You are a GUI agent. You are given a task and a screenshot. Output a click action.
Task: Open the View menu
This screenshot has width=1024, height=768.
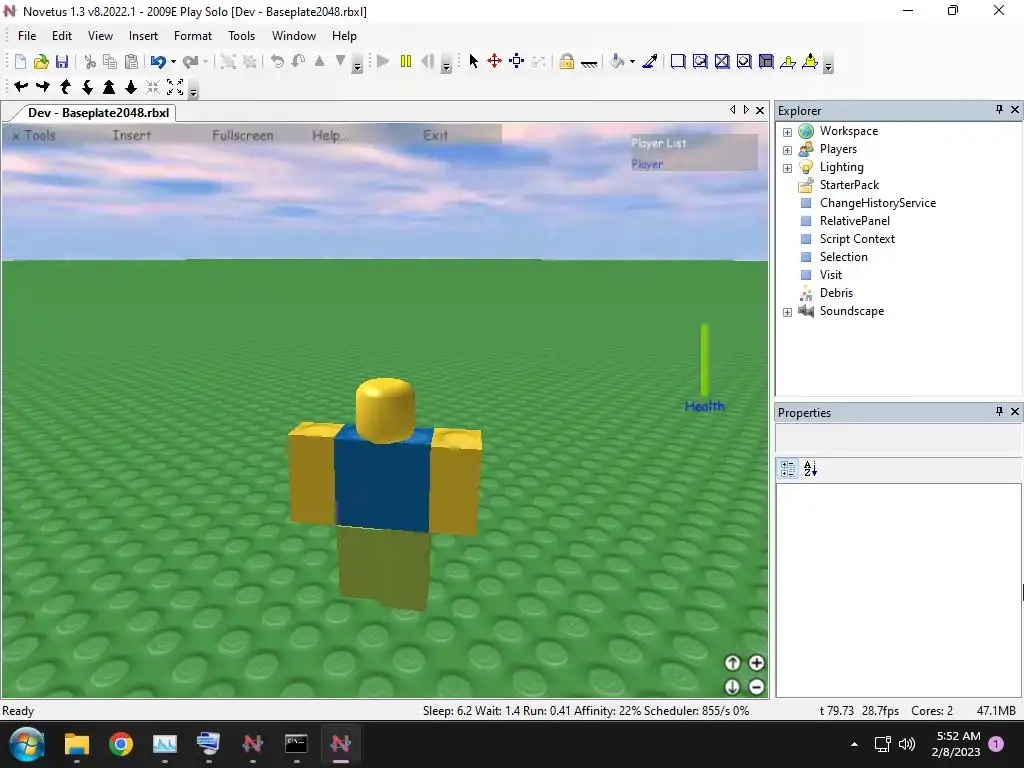pyautogui.click(x=101, y=36)
